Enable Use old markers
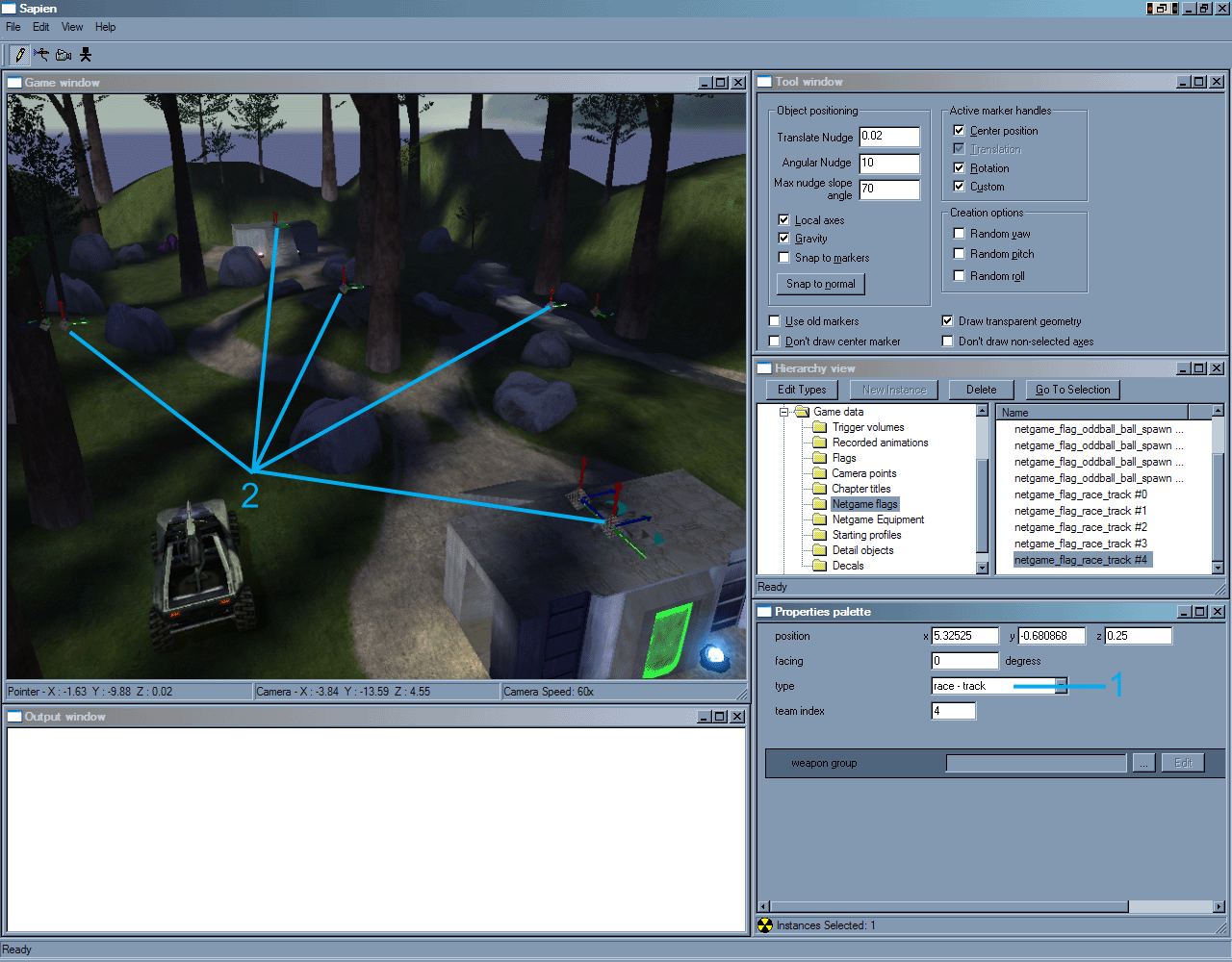The width and height of the screenshot is (1232, 962). tap(774, 320)
